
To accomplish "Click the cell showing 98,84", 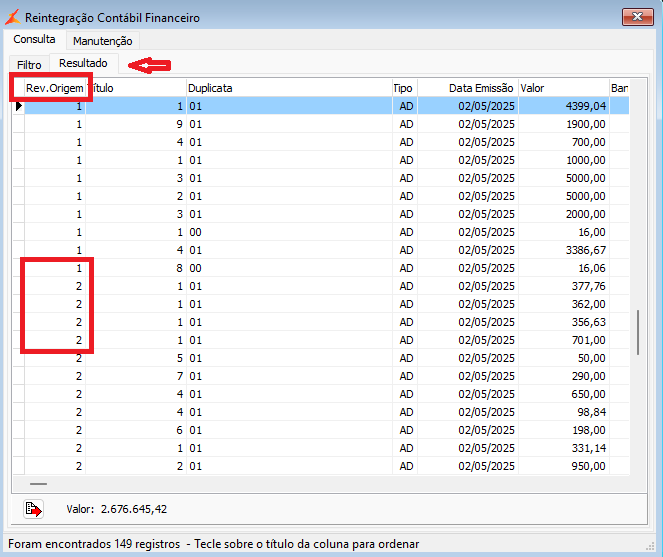I will click(x=564, y=412).
